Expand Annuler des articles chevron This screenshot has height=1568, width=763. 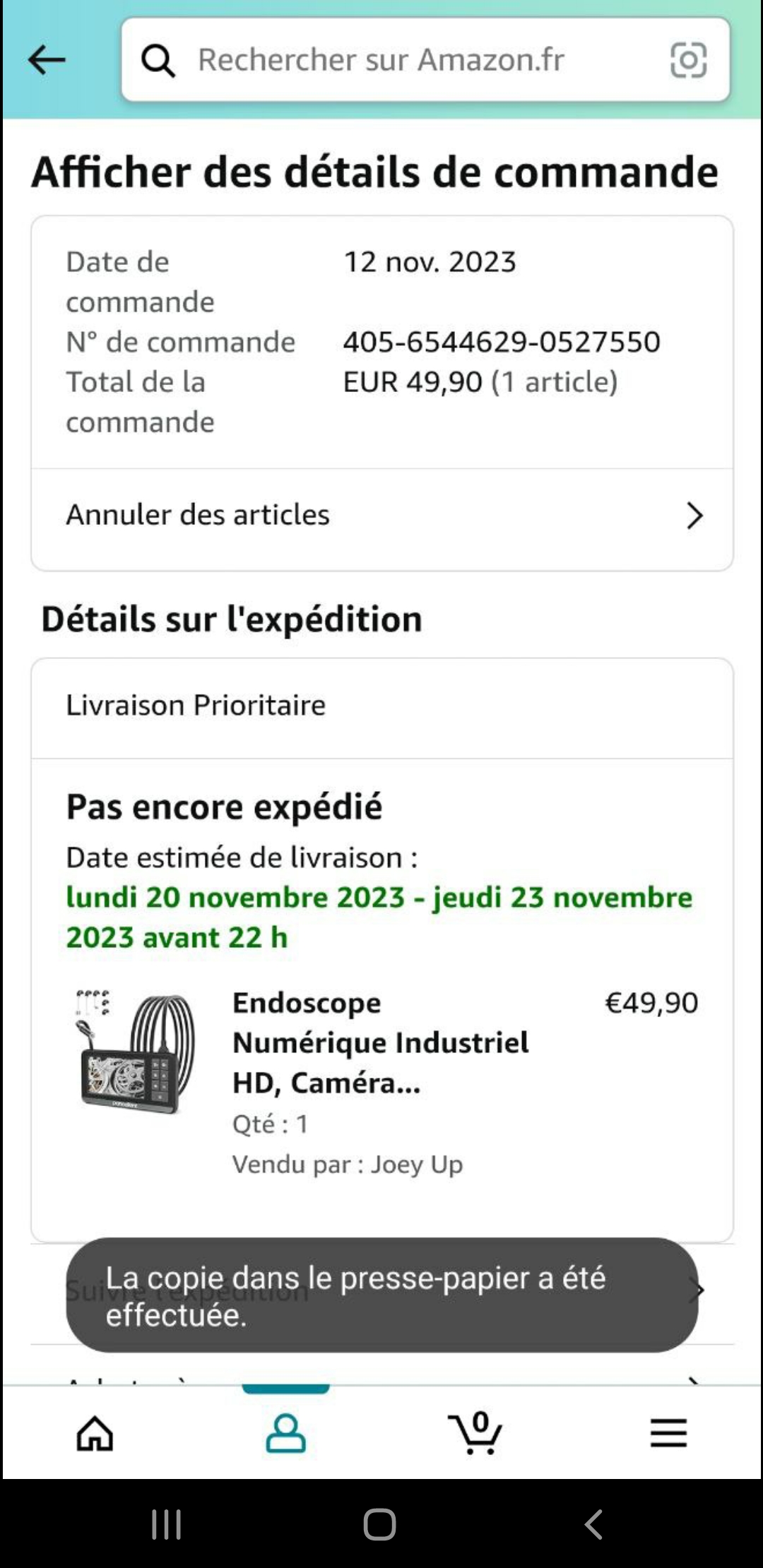click(x=694, y=516)
